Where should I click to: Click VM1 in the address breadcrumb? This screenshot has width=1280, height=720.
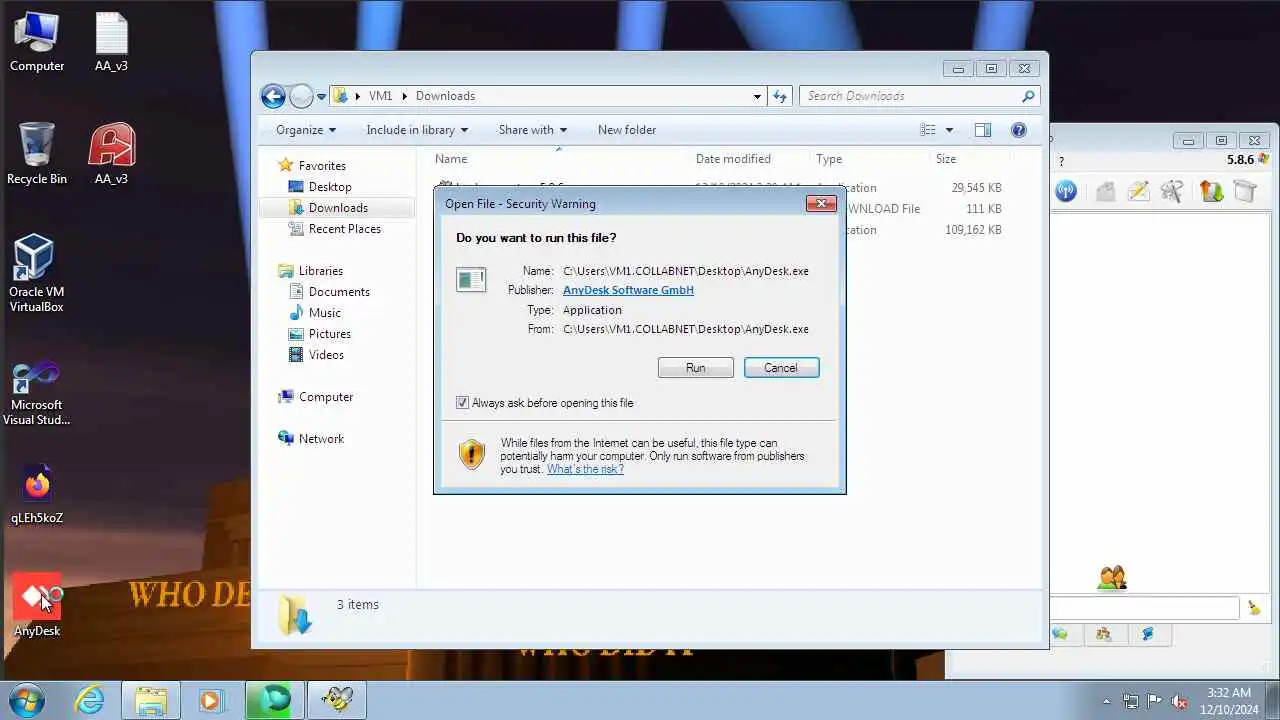(x=380, y=96)
